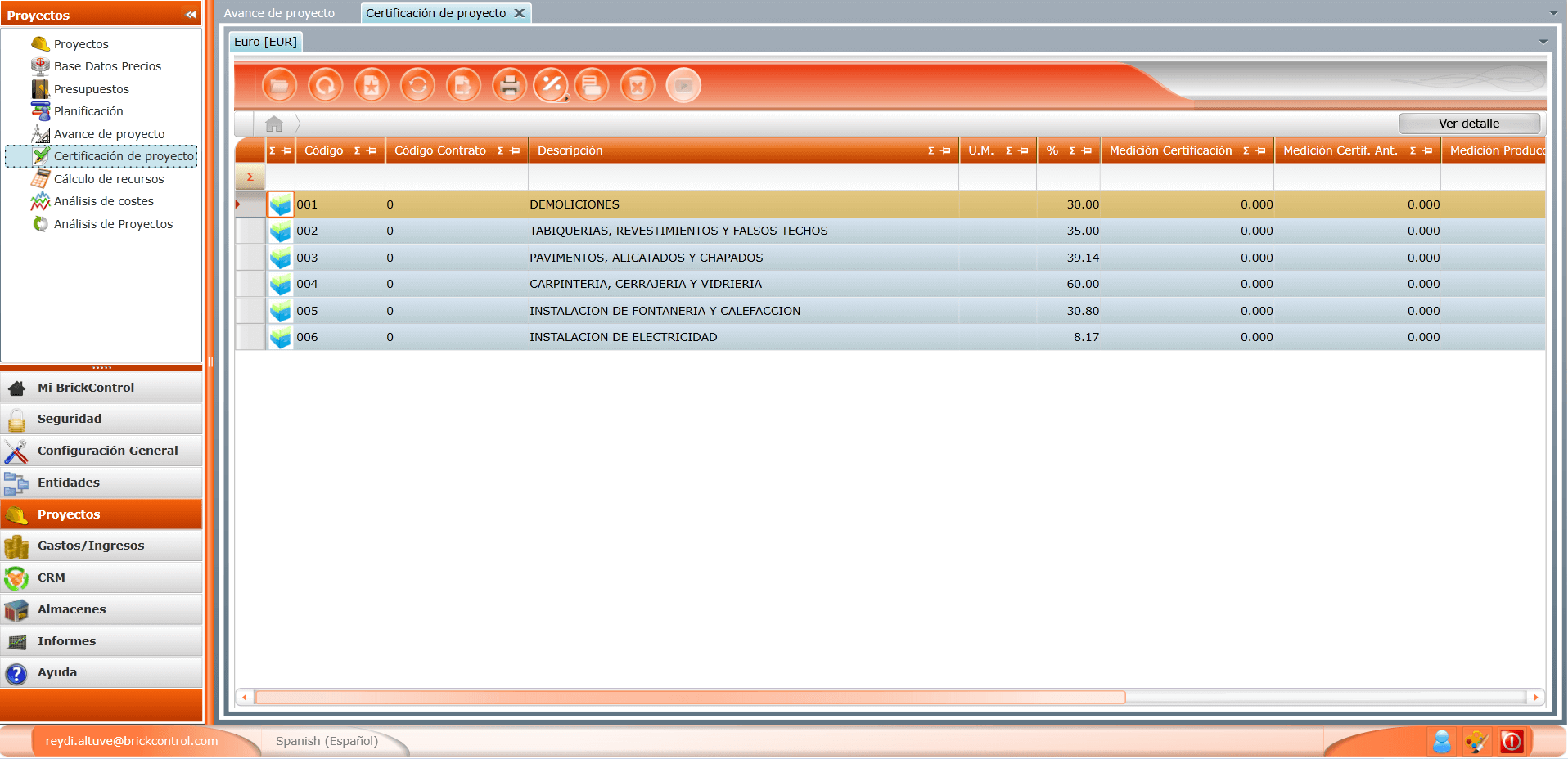The image size is (1568, 759).
Task: Click the trash delete toolbar icon
Action: 638,86
